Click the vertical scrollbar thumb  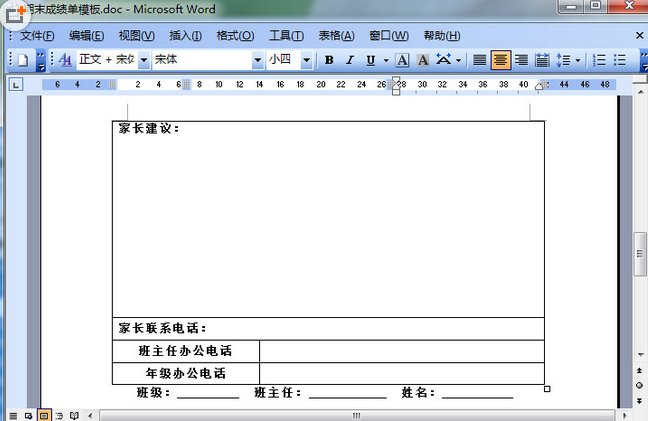(640, 254)
